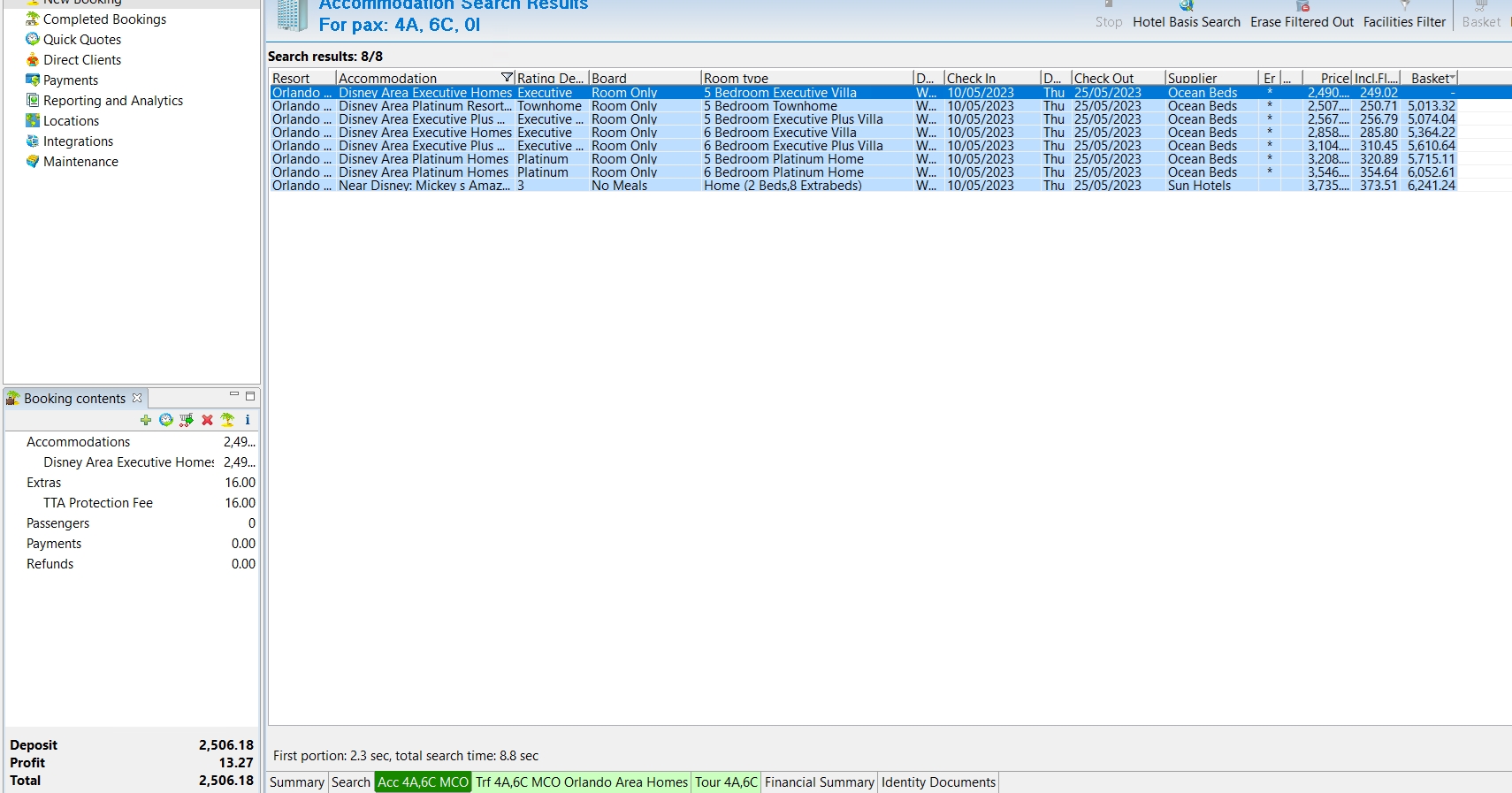The height and width of the screenshot is (793, 1512).
Task: Maximize the Booking contents panel
Action: [250, 395]
